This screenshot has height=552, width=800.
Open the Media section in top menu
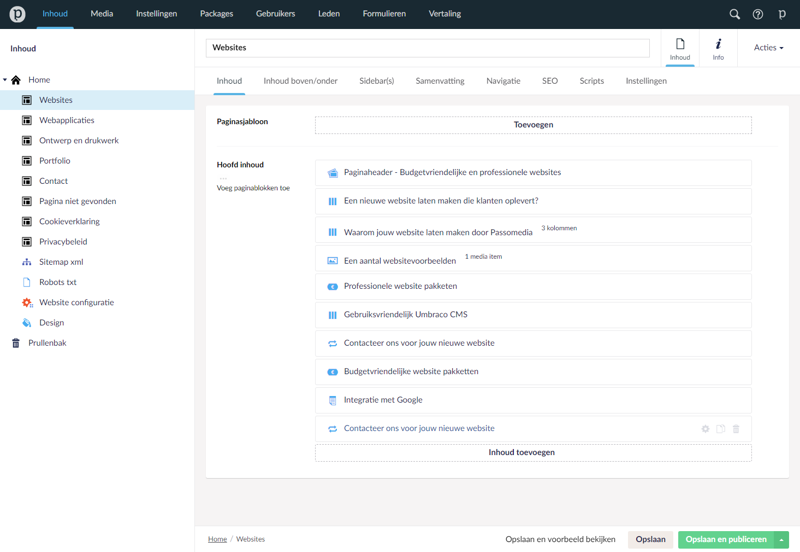101,14
